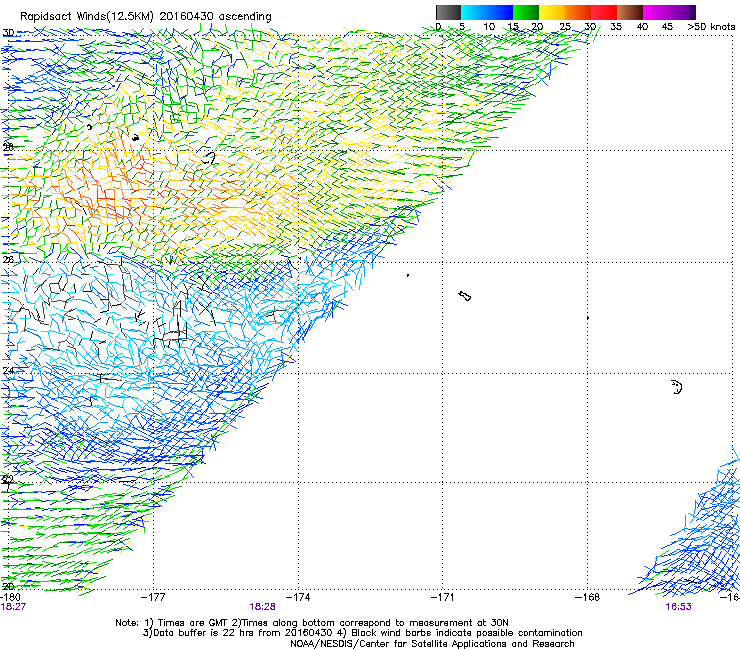Click the NOAA/NESDIS credit line
Screen dimensions: 740x650
432,644
